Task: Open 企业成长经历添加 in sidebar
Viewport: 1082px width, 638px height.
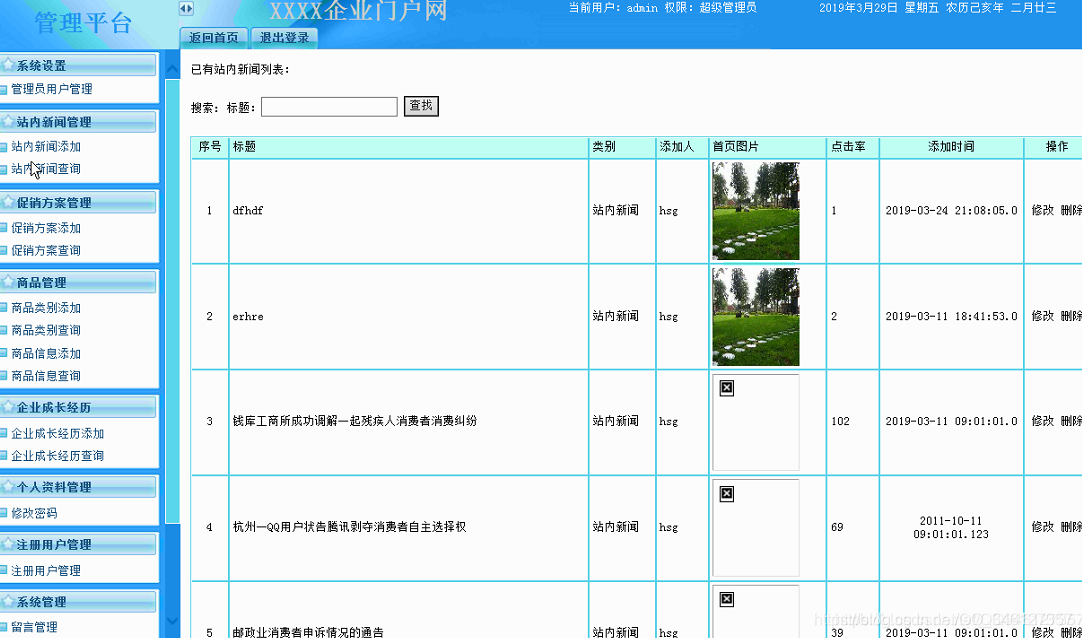Action: click(58, 433)
